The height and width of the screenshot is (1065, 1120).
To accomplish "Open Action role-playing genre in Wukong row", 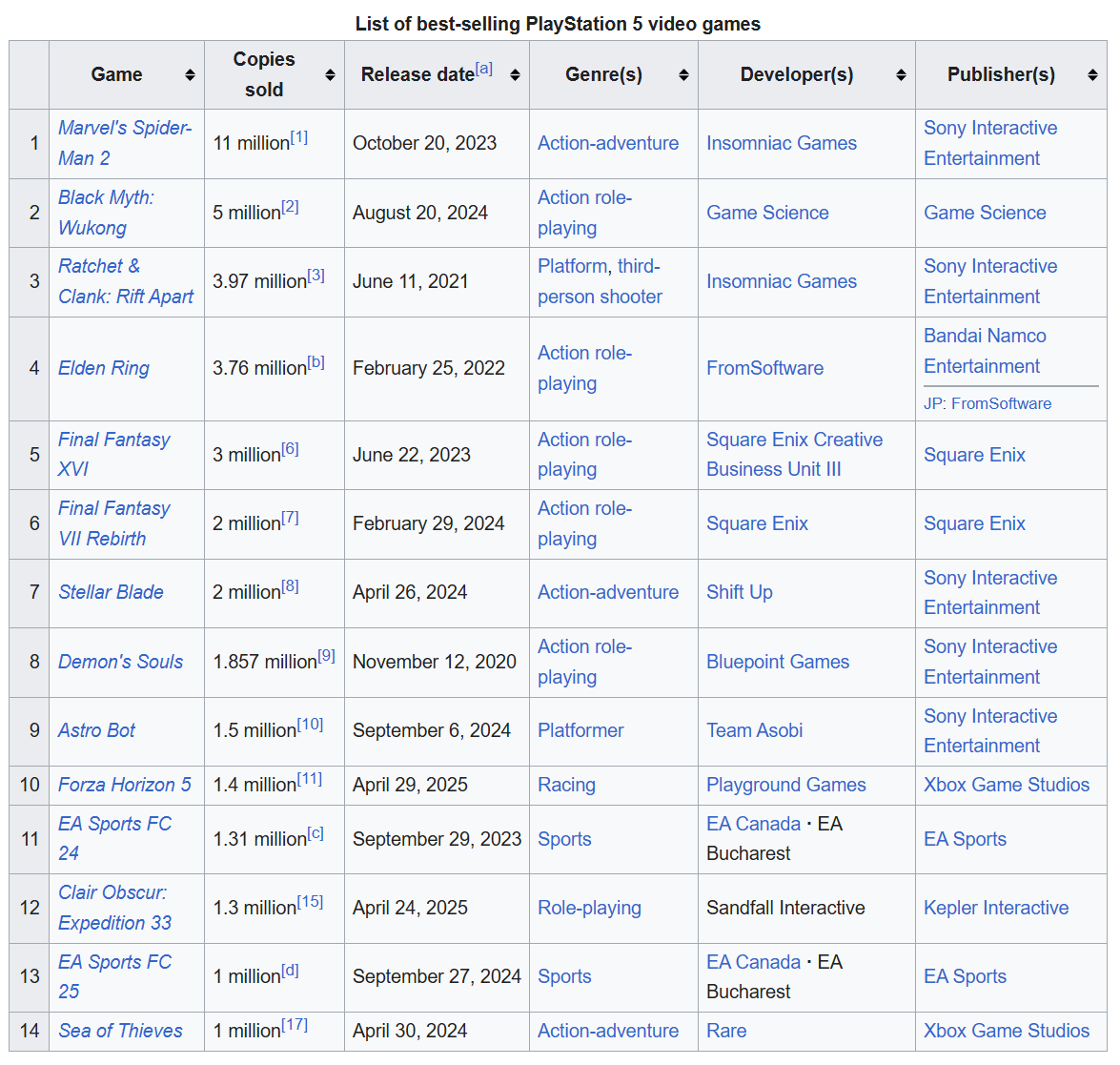I will coord(585,213).
